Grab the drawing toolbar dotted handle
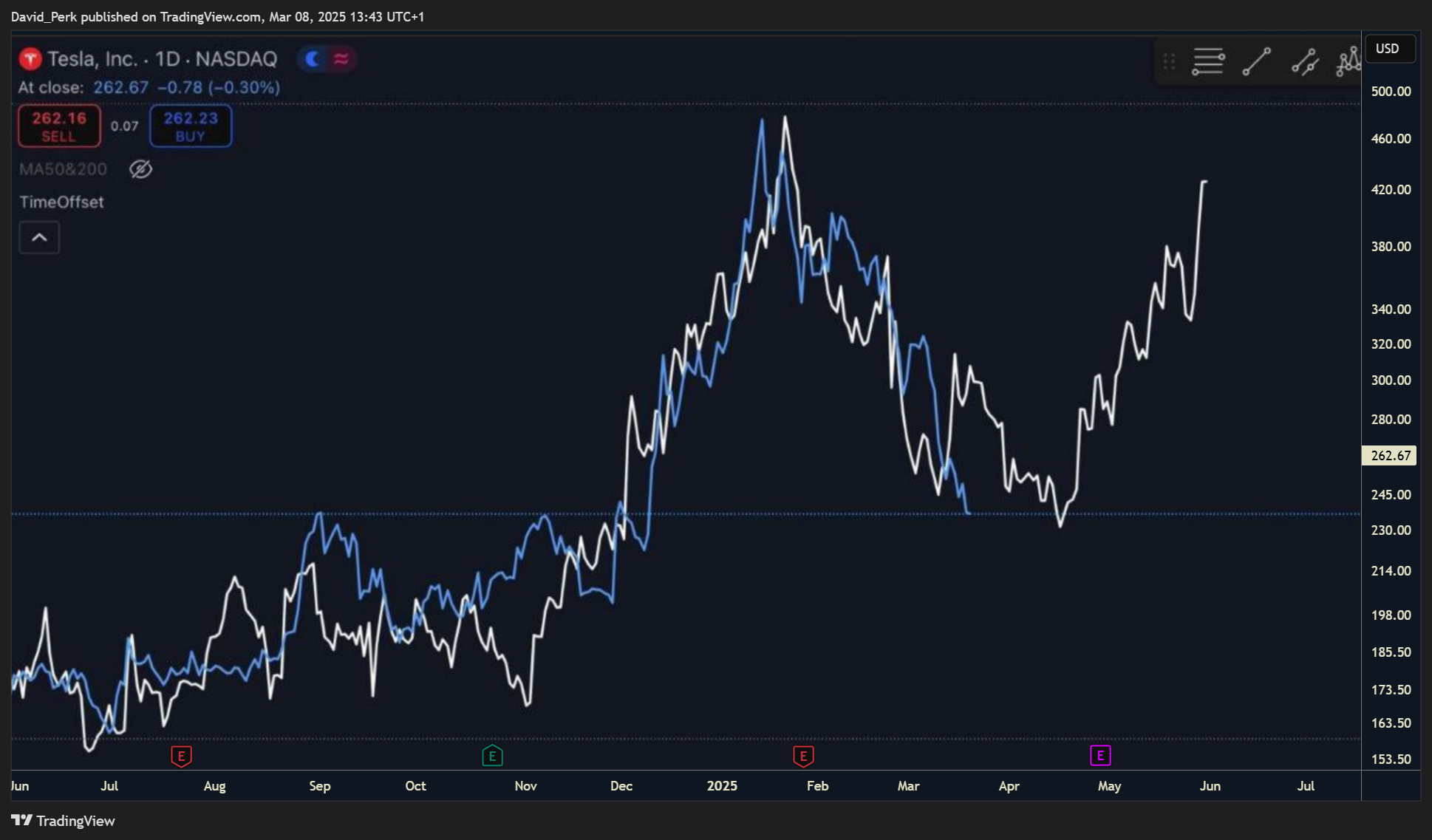Viewport: 1432px width, 840px height. (x=1169, y=61)
